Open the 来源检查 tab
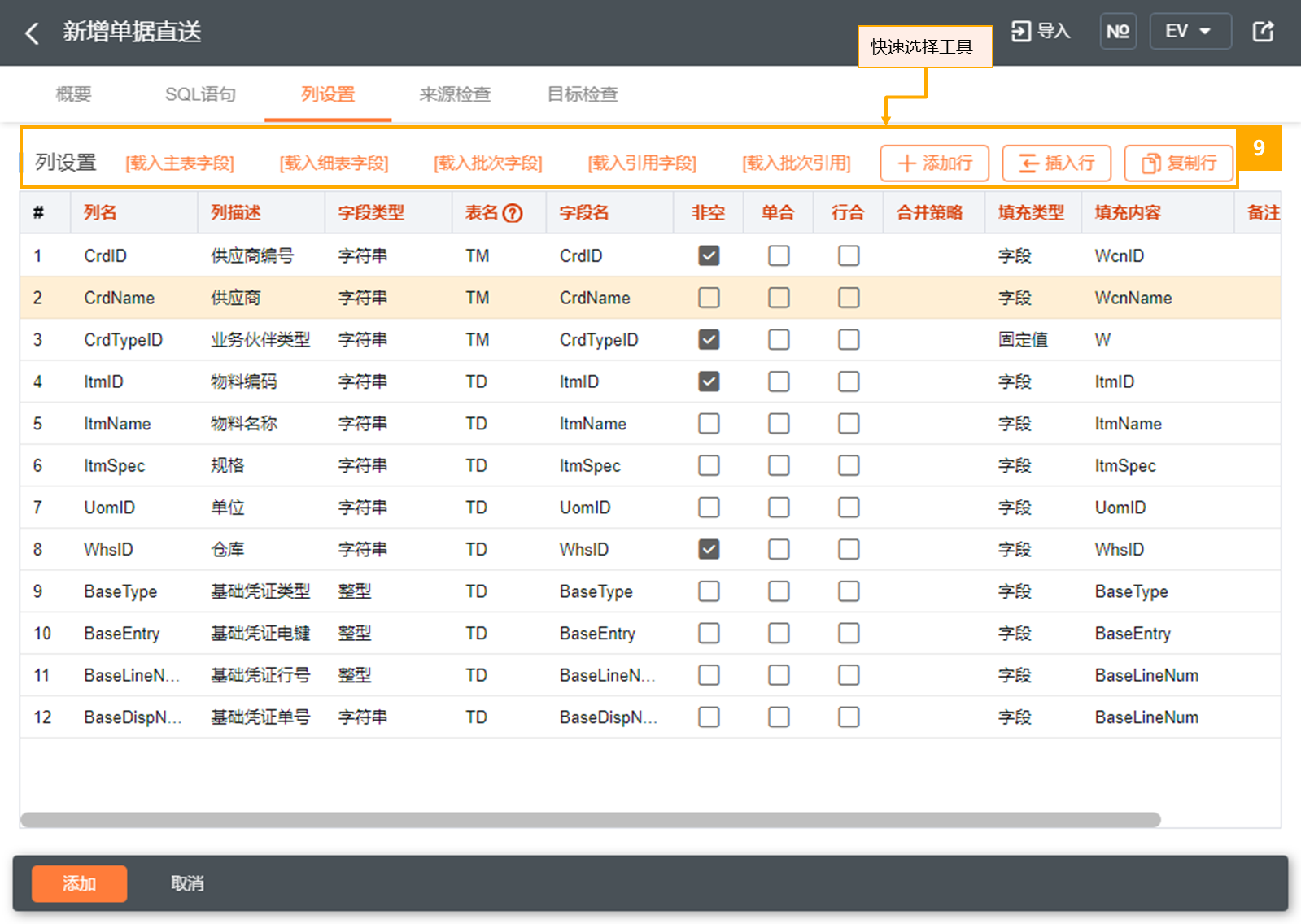This screenshot has width=1301, height=924. (455, 94)
